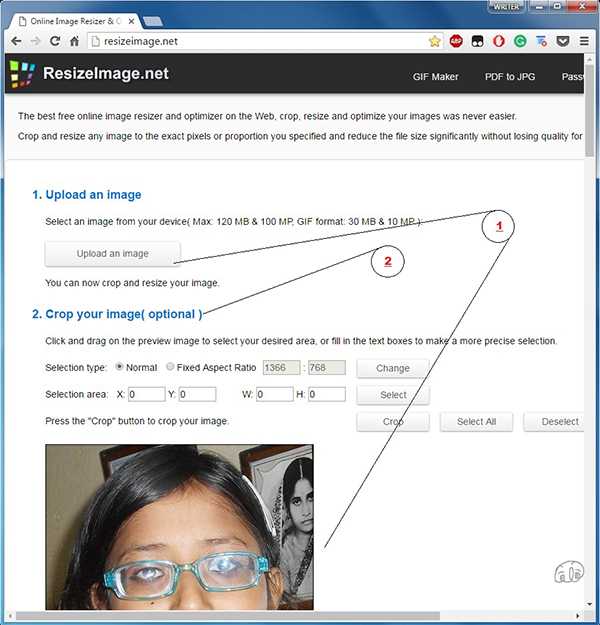The image size is (600, 625).
Task: Click the horizontal scrollbar thumb
Action: click(227, 616)
